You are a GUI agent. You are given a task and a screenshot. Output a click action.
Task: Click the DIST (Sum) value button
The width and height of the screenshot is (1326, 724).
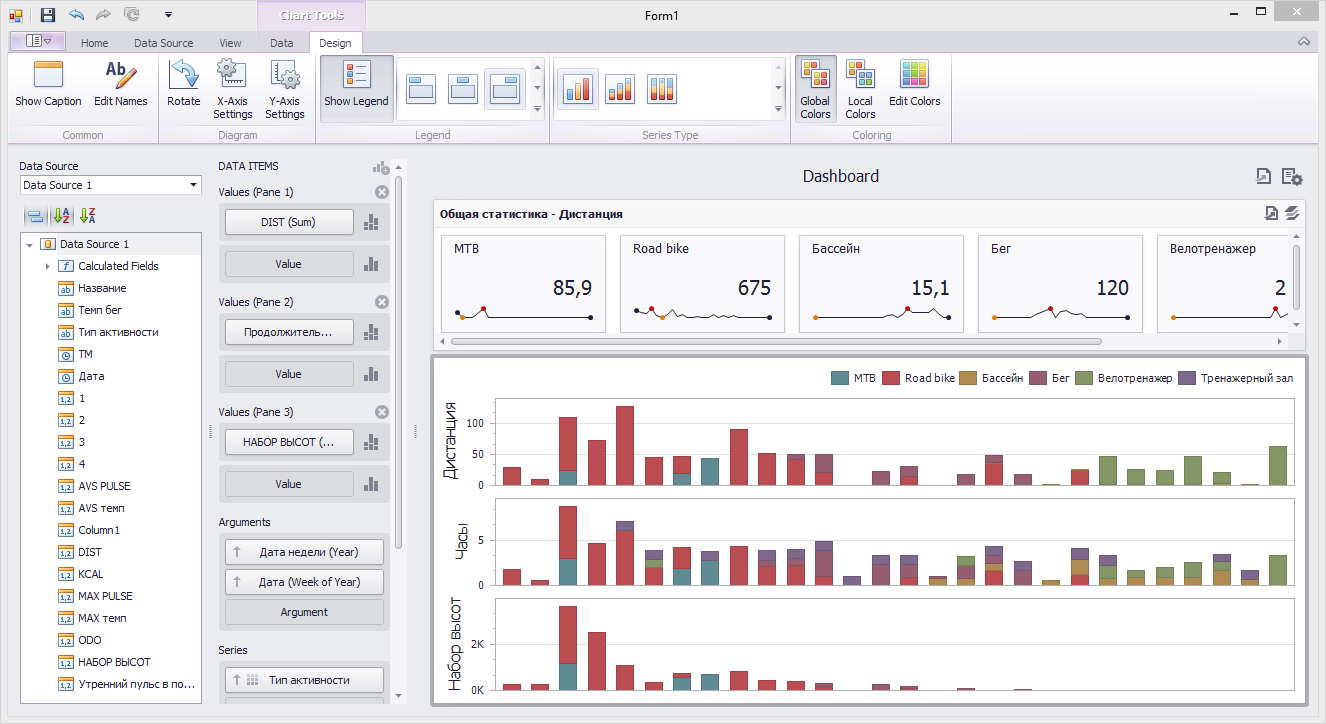[x=288, y=222]
